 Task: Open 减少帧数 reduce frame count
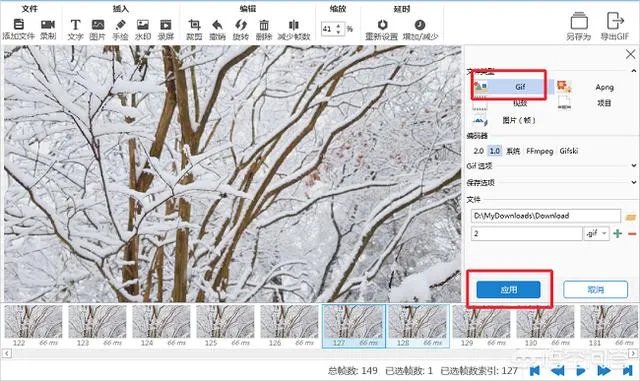294,25
